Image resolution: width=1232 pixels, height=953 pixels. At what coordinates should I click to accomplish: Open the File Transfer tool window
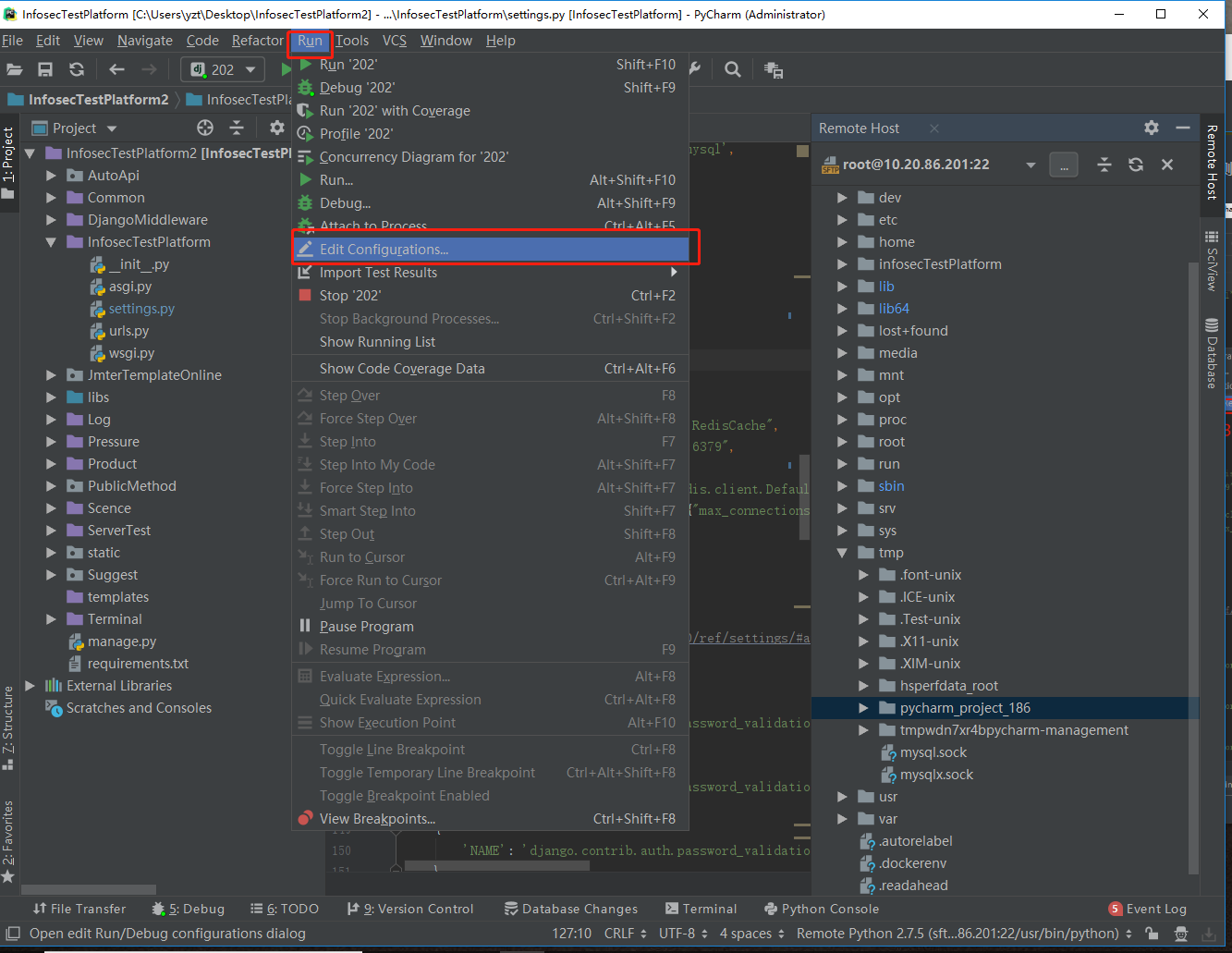click(x=79, y=909)
